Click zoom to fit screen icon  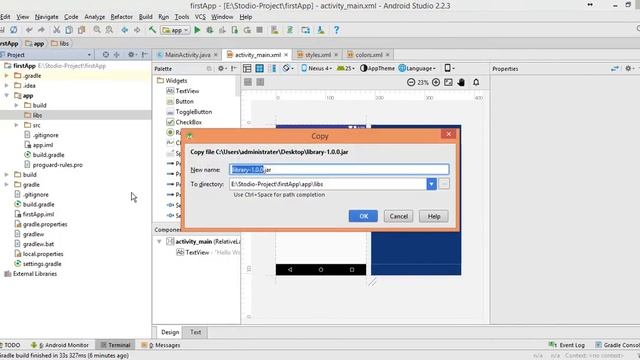click(x=448, y=82)
